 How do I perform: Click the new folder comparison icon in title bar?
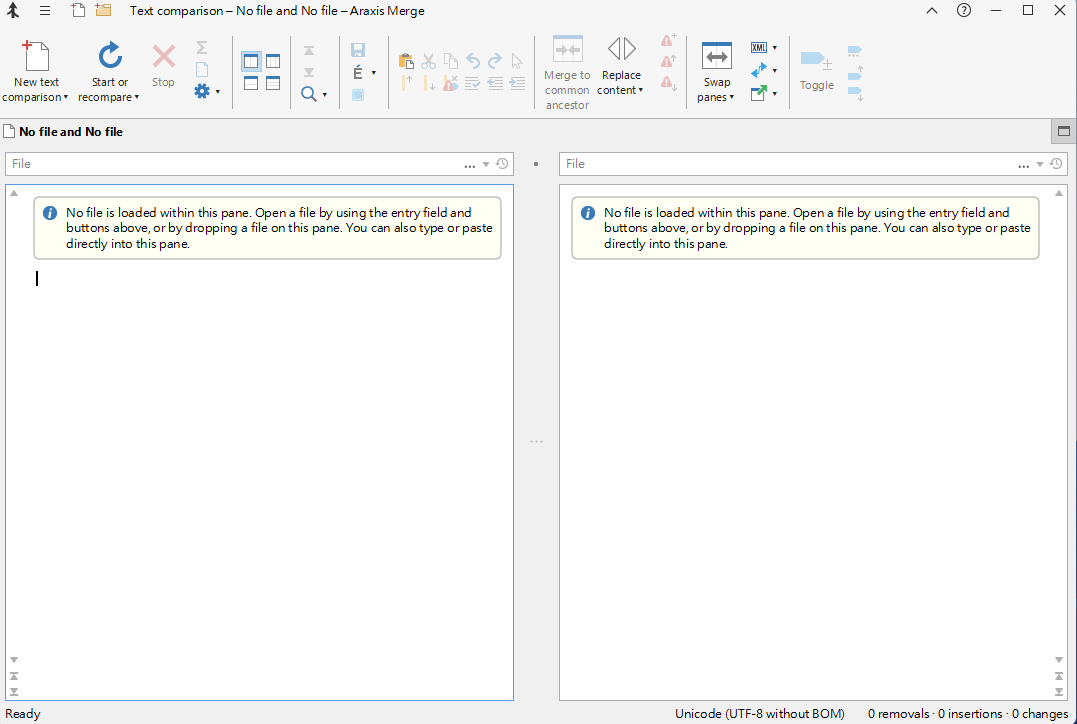(x=103, y=10)
